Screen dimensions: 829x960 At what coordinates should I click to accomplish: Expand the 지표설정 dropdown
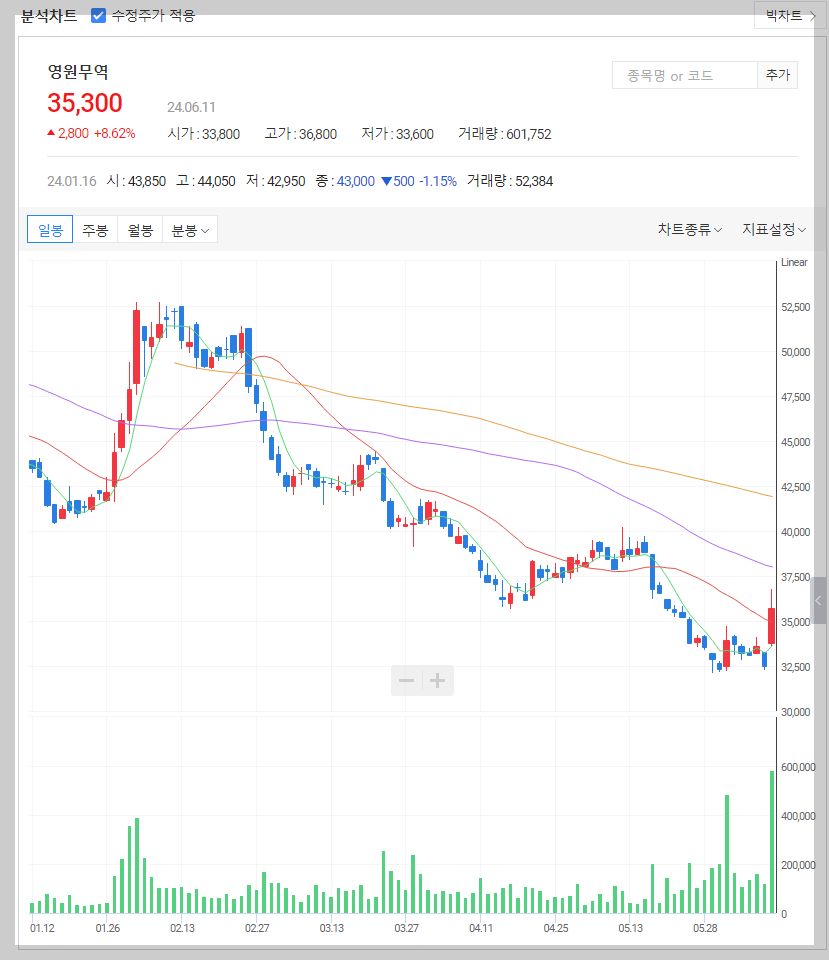pos(774,230)
